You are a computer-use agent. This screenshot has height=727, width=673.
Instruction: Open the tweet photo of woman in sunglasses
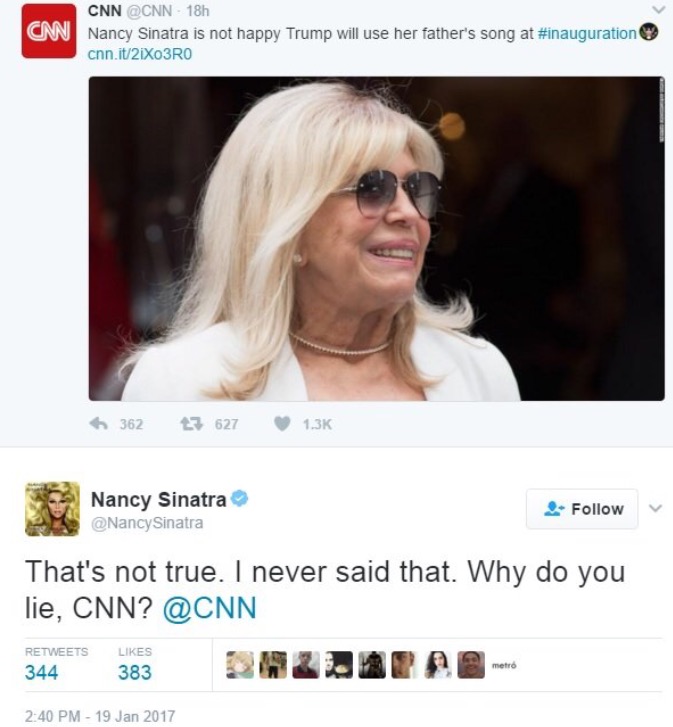[x=376, y=238]
